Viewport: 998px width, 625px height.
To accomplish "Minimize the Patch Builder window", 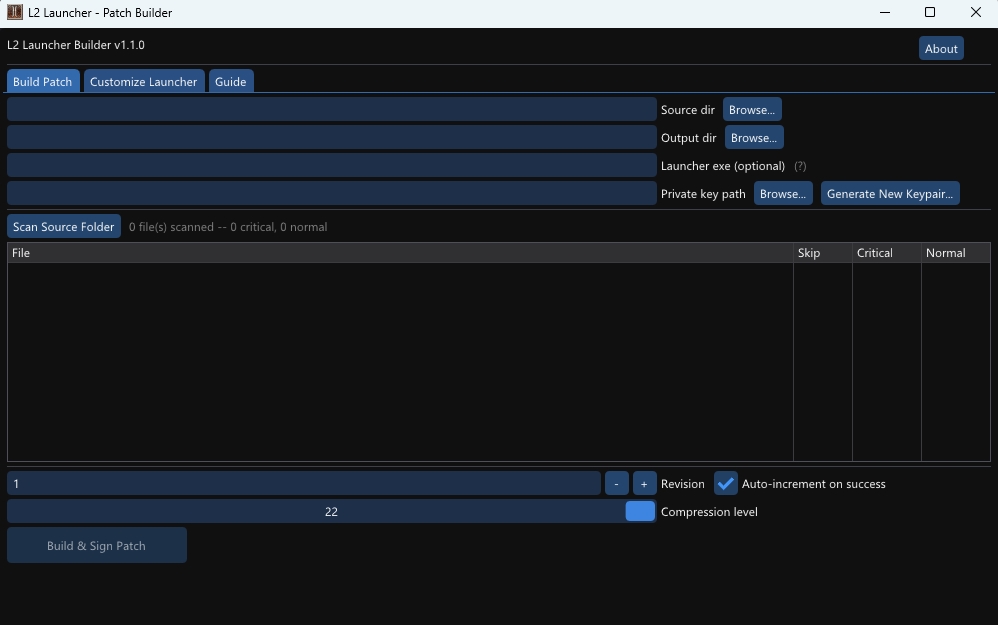I will pos(885,12).
